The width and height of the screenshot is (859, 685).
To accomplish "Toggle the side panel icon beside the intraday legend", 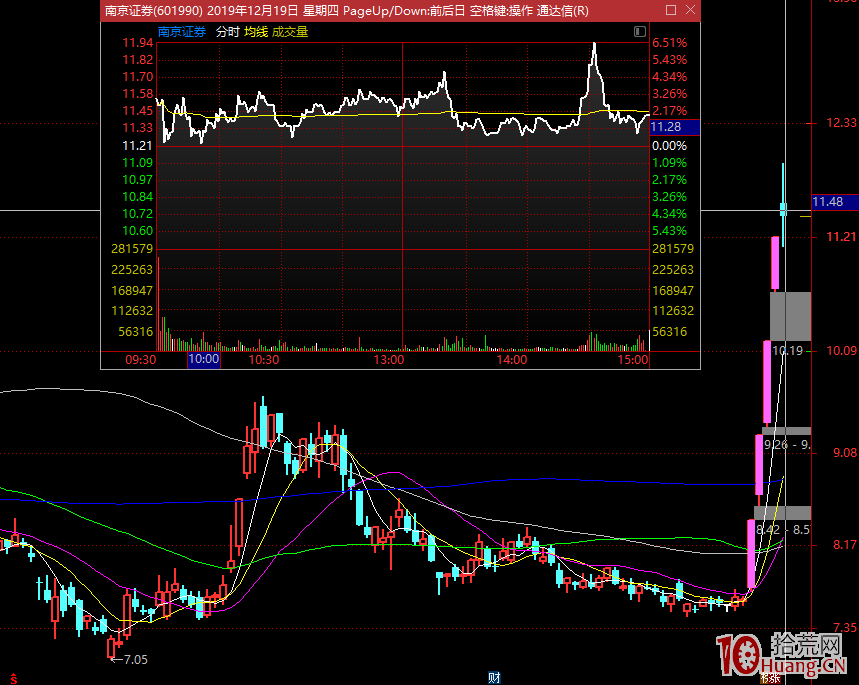I will (640, 31).
